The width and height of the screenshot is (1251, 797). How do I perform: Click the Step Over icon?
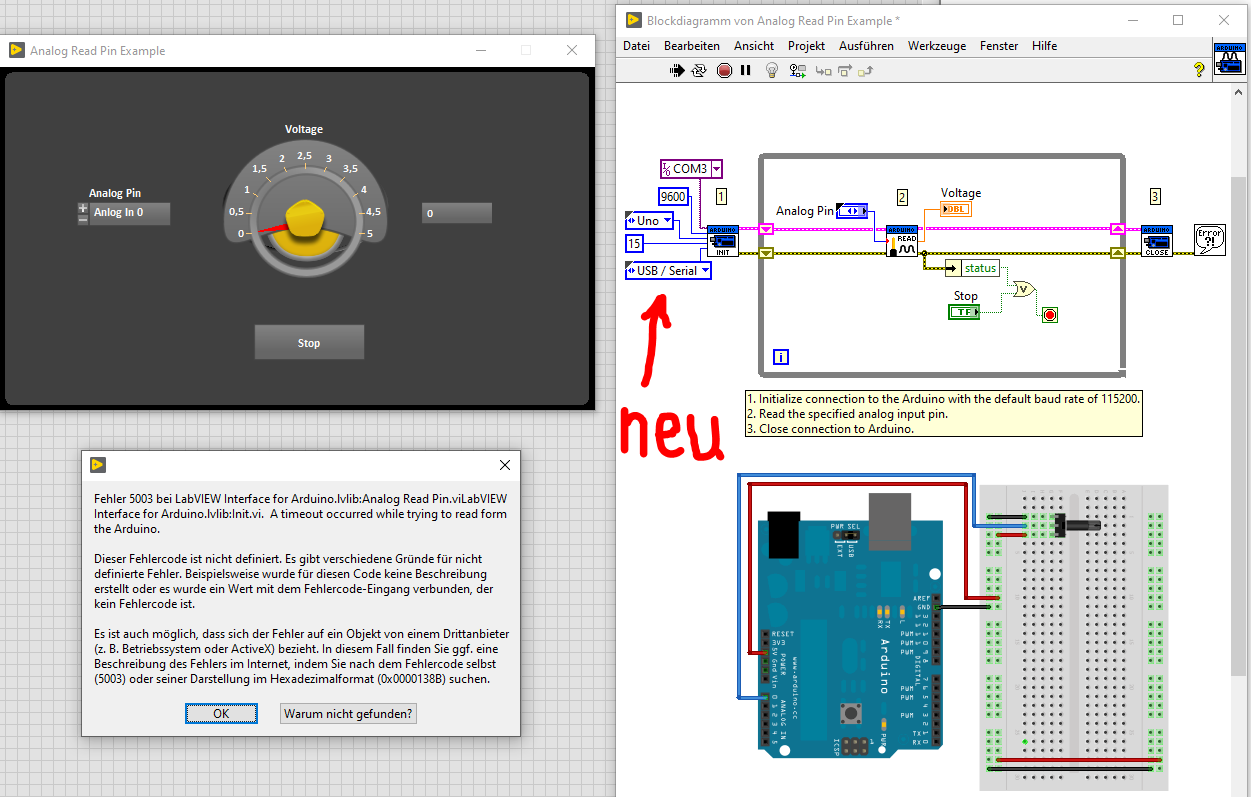coord(845,71)
